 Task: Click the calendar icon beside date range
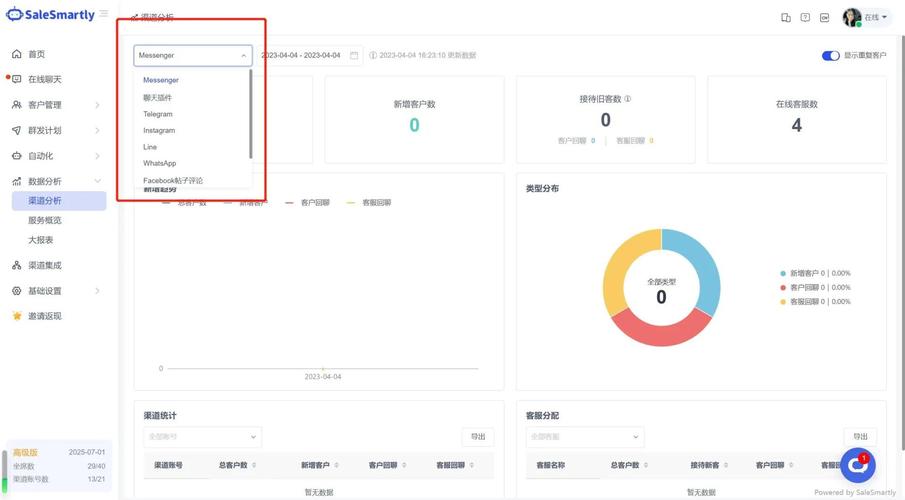[x=354, y=56]
